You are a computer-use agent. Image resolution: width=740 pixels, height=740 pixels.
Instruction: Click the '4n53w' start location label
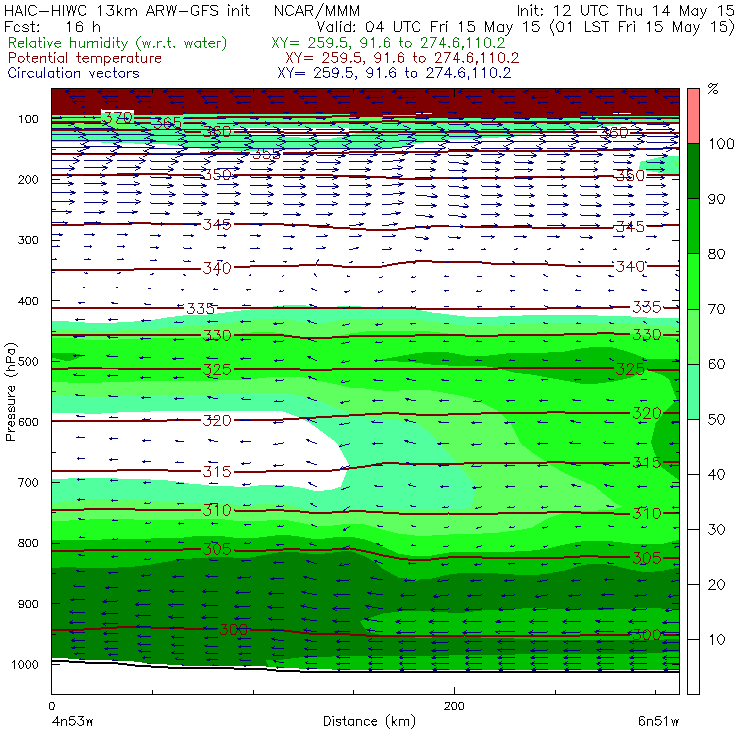tap(72, 721)
